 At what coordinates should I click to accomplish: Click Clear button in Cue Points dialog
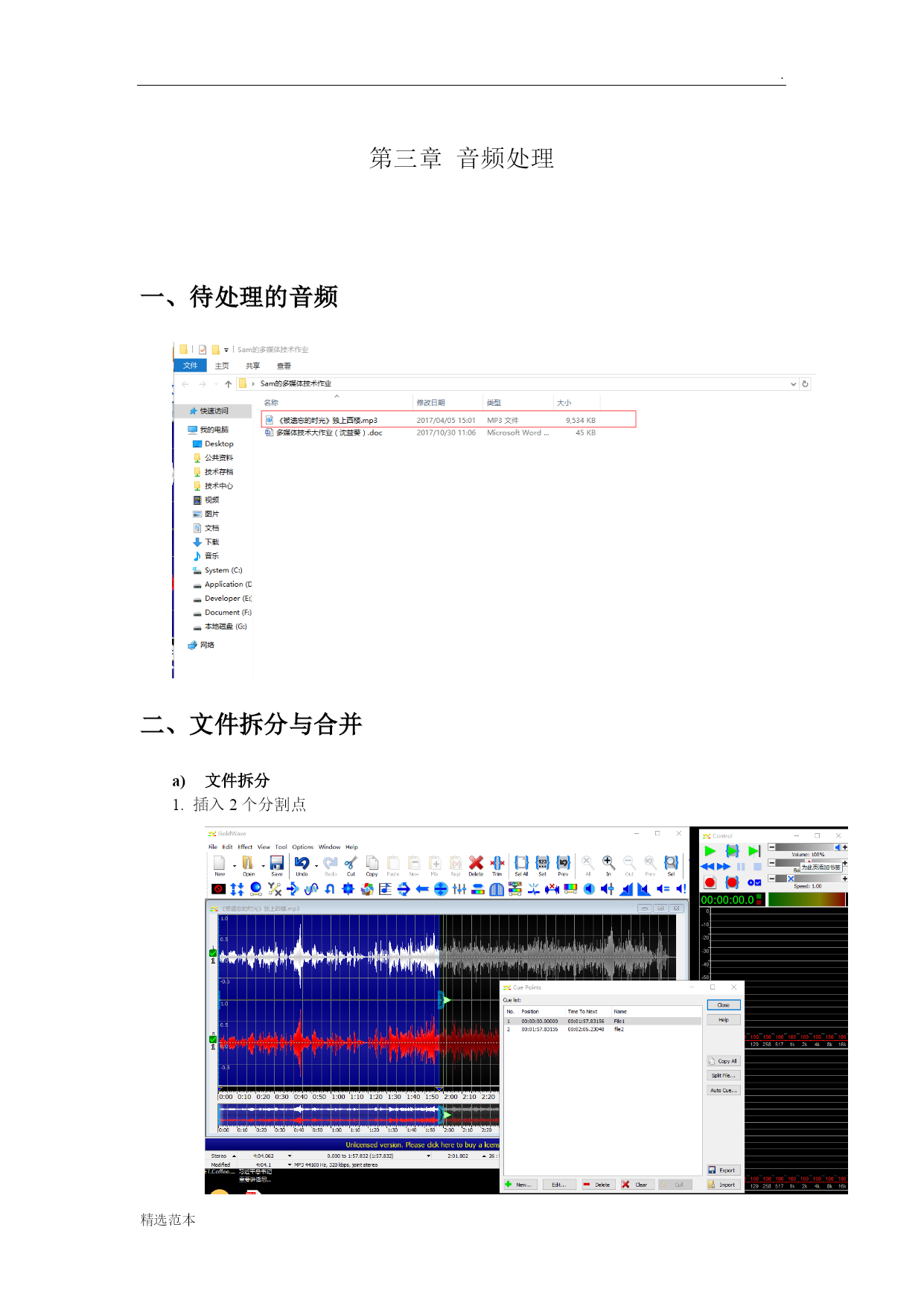(636, 1185)
